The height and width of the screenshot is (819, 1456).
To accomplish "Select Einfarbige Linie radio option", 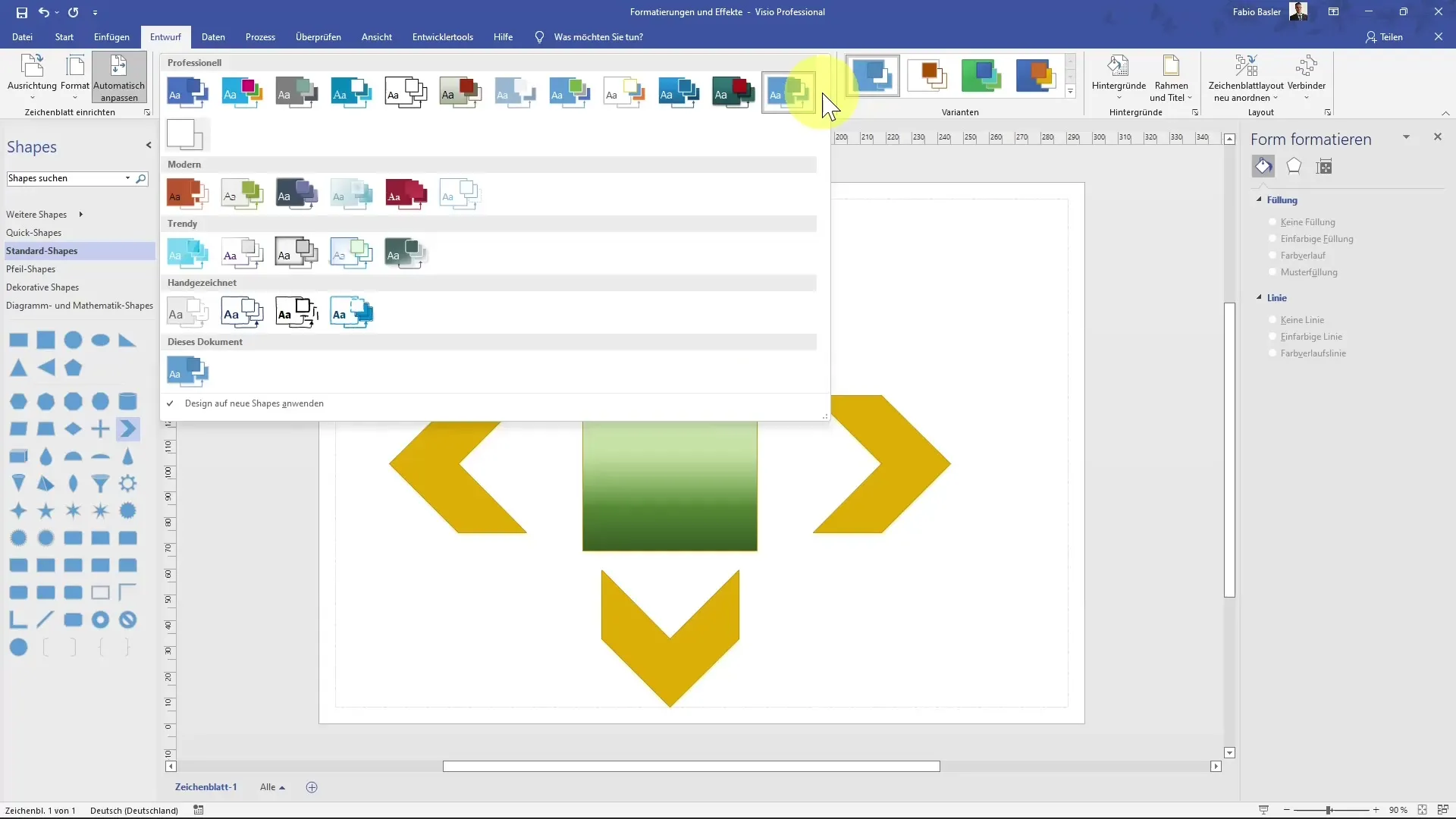I will 1305,337.
